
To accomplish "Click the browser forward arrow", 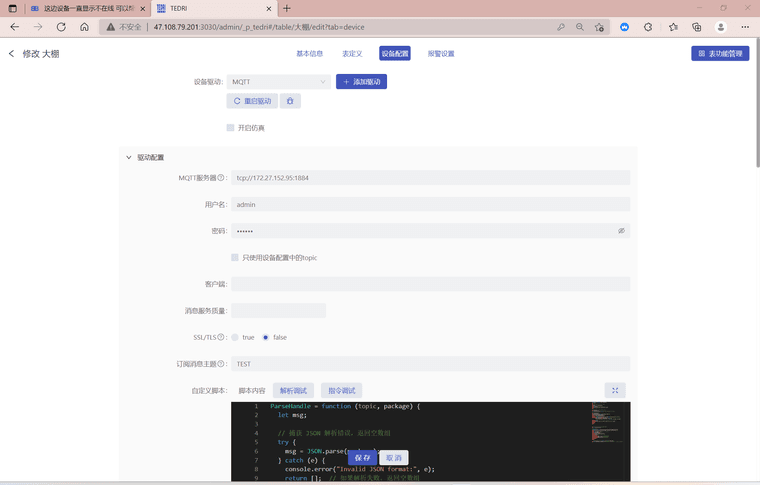I will coord(38,27).
